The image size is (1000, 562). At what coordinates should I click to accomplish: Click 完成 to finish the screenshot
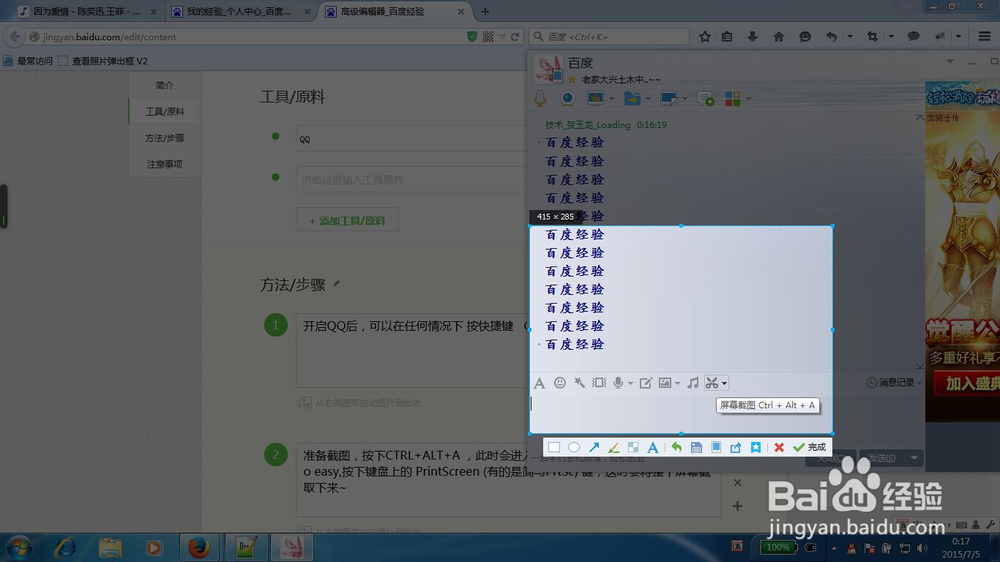(809, 447)
